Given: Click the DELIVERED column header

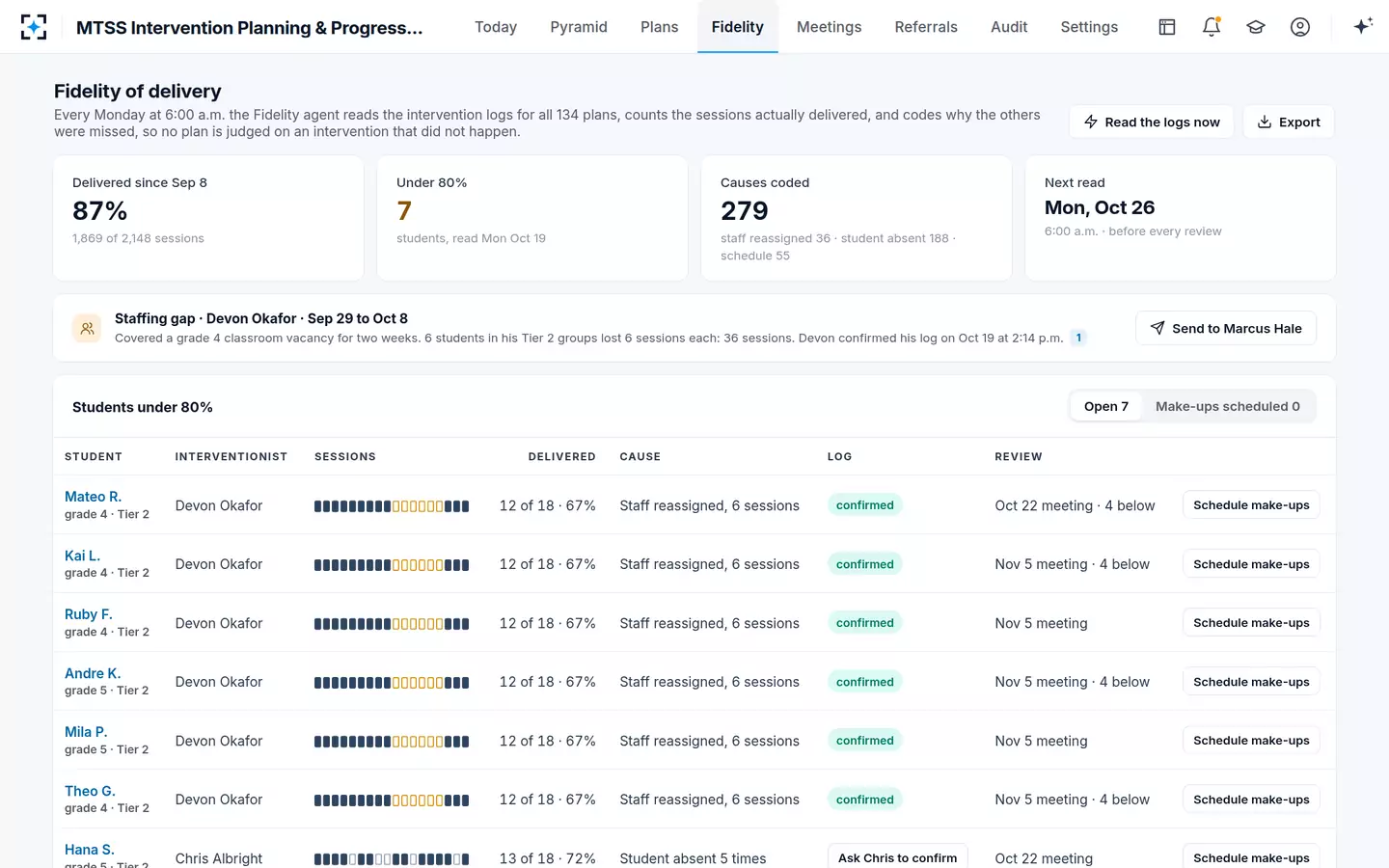Looking at the screenshot, I should [x=562, y=456].
